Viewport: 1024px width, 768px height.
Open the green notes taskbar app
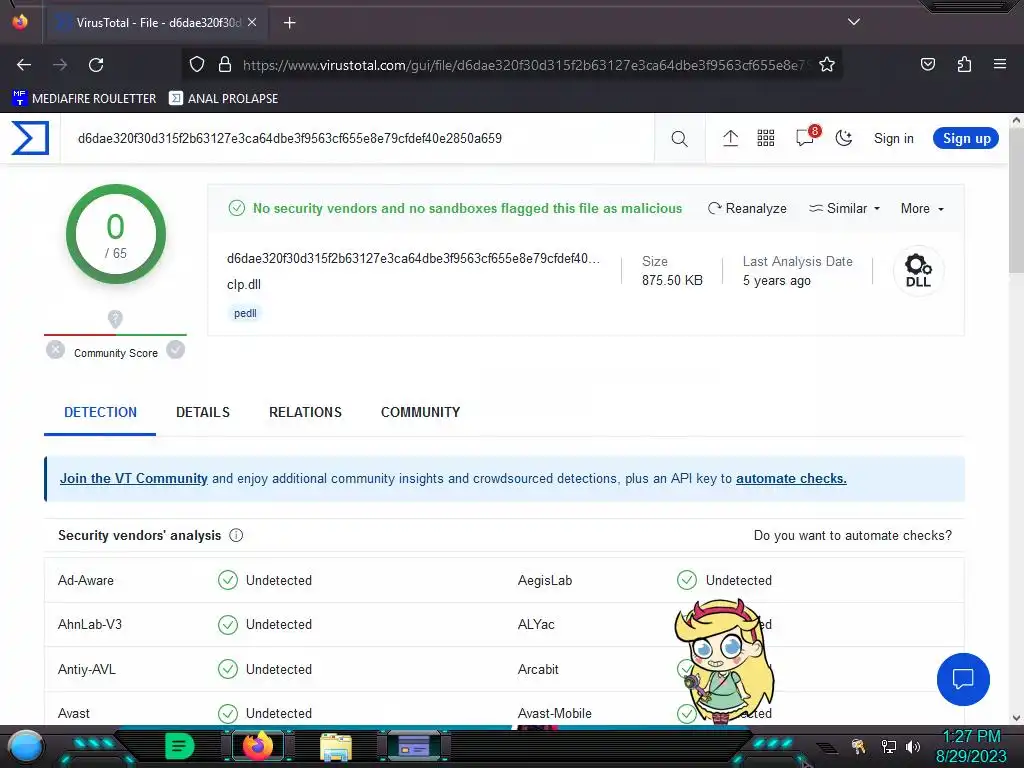(180, 746)
